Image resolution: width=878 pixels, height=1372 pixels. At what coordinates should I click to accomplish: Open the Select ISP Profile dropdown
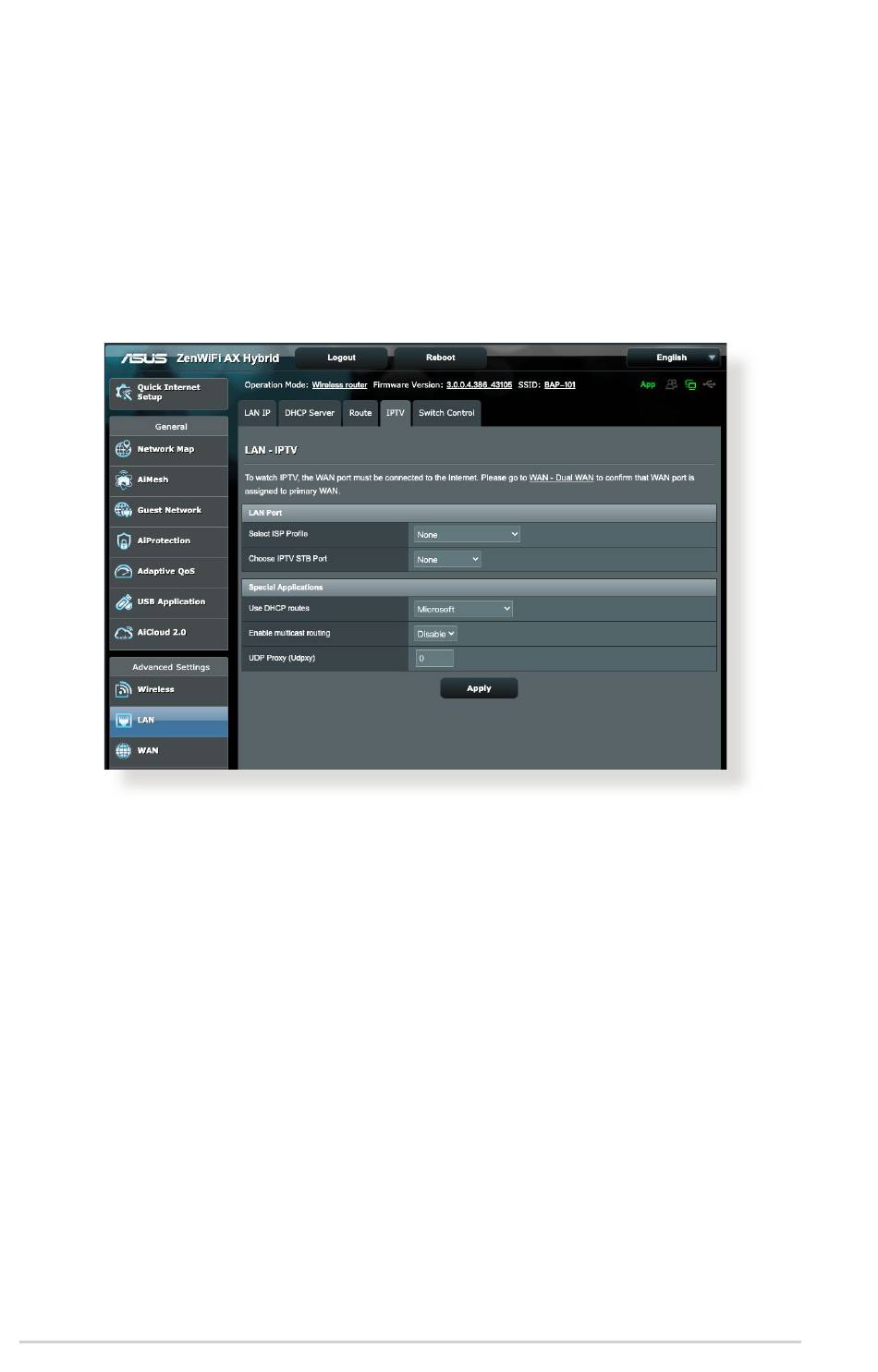[x=467, y=534]
